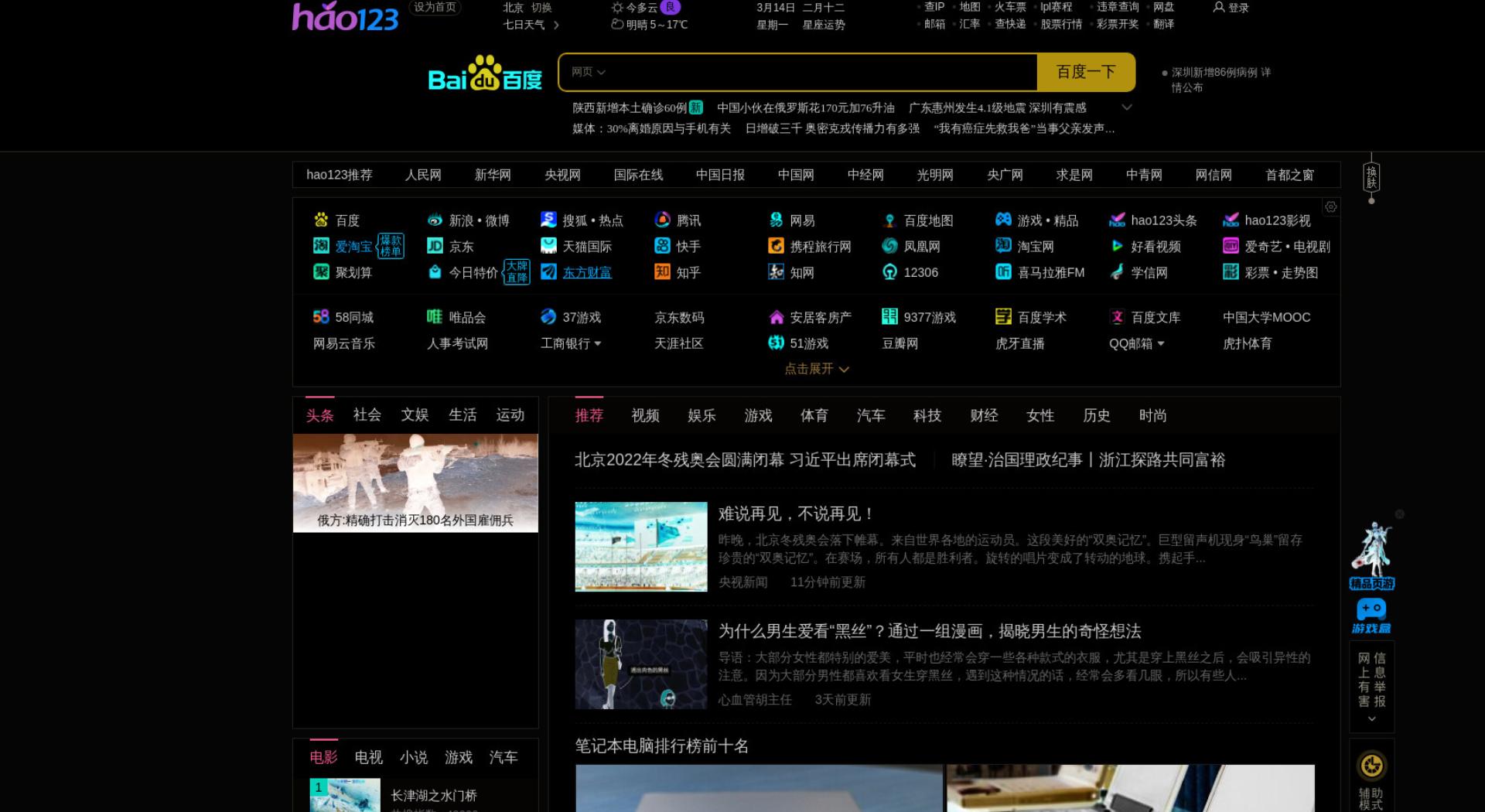Click the 腾讯 penguin icon

(662, 220)
